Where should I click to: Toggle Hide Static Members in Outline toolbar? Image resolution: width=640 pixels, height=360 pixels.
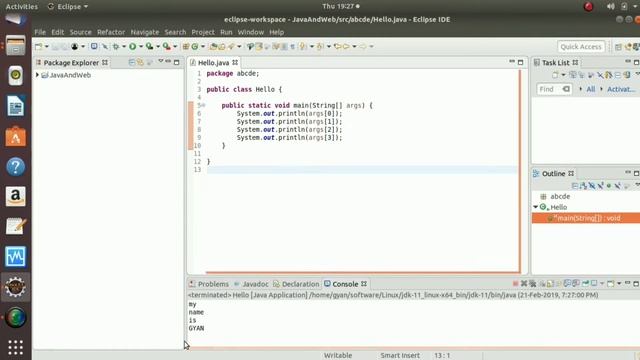click(x=600, y=186)
